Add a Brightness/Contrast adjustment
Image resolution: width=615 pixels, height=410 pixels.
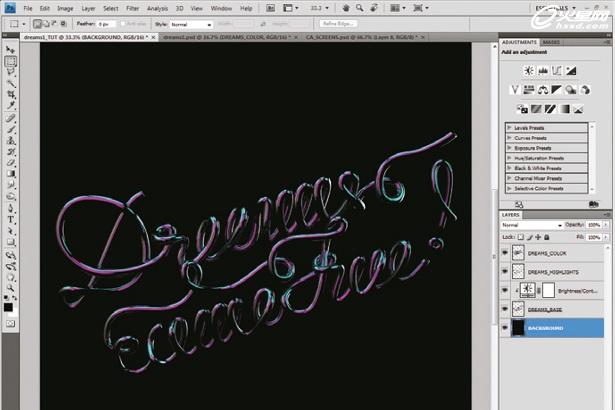coord(529,71)
